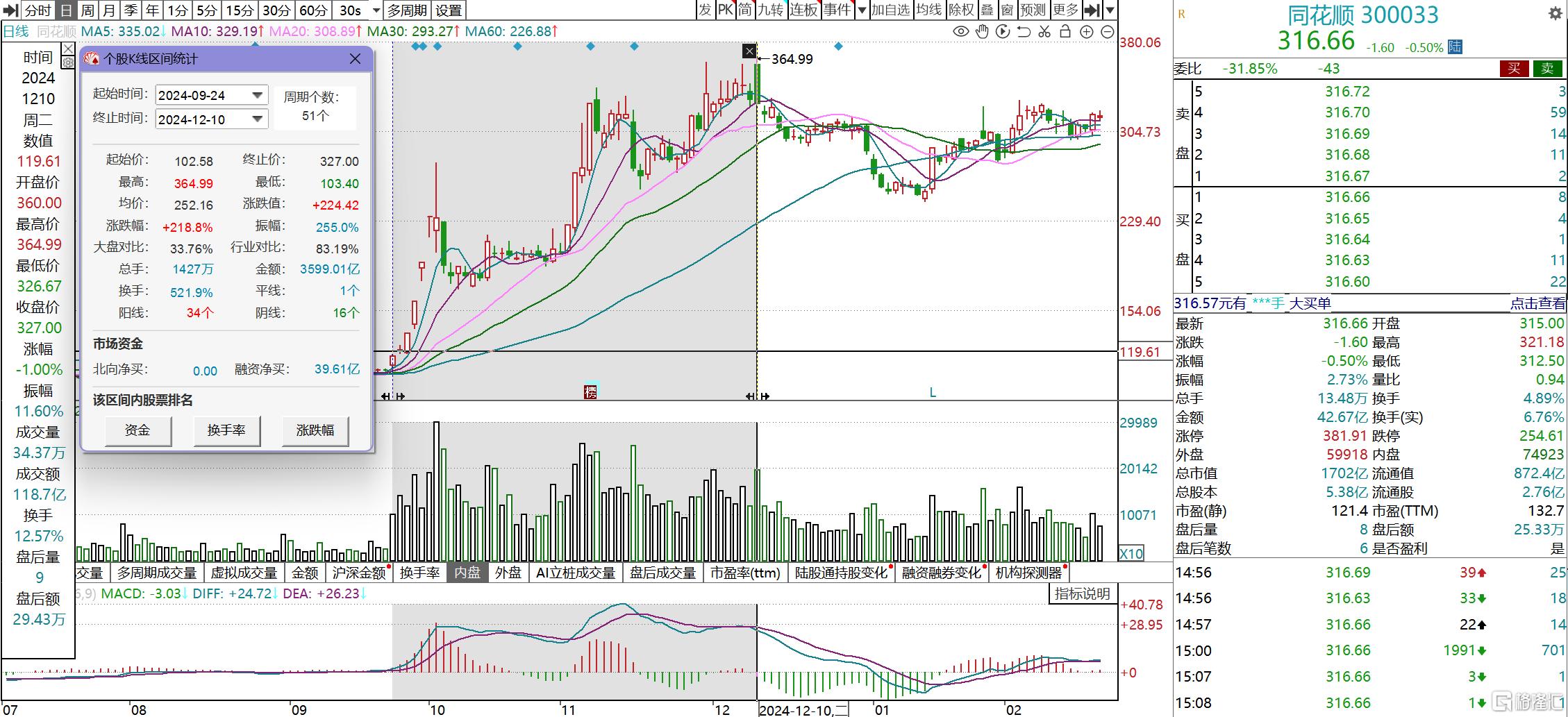The height and width of the screenshot is (717, 1568).
Task: Click the card icon in the K线区间统计 title bar
Action: tap(92, 59)
